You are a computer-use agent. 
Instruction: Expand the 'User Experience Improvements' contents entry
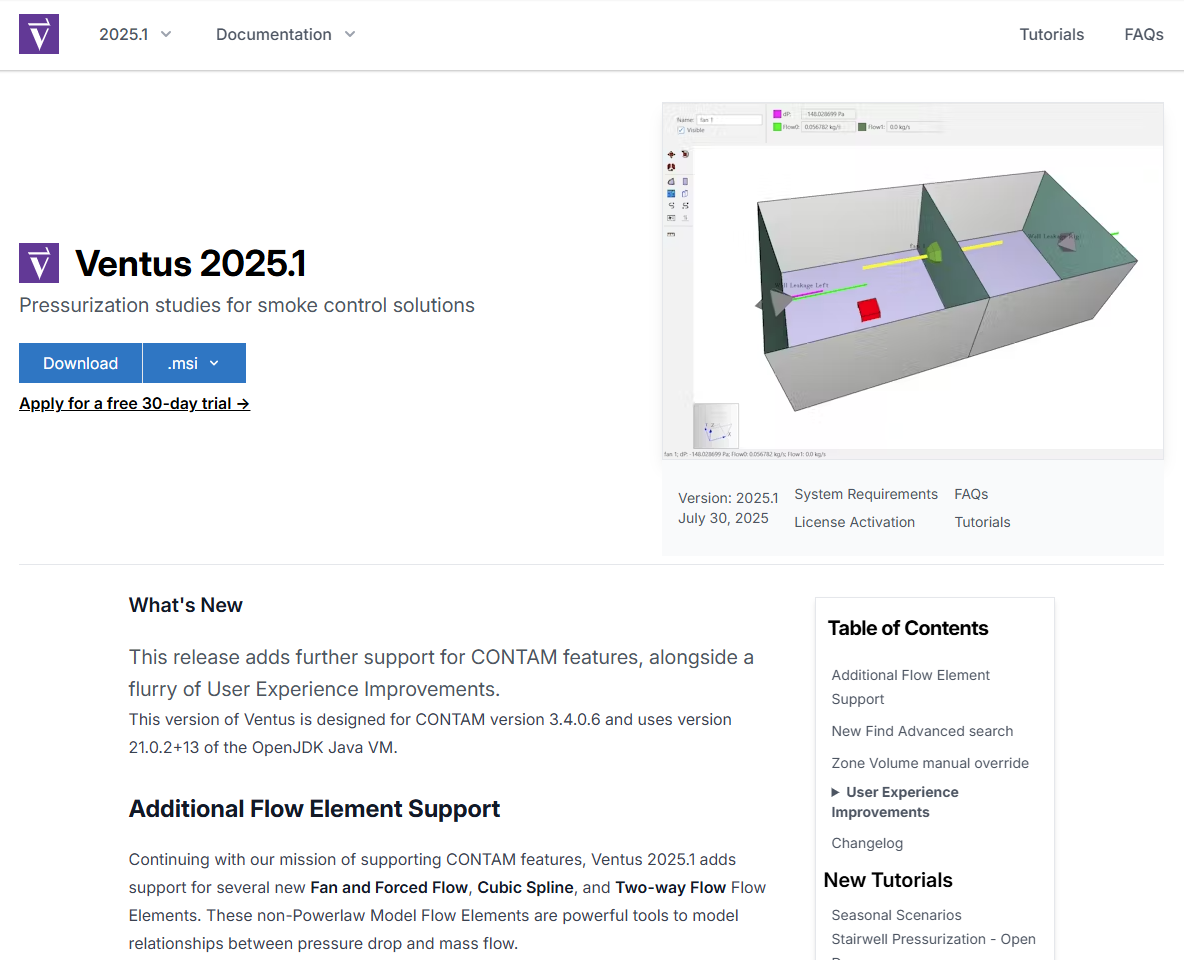coord(895,802)
